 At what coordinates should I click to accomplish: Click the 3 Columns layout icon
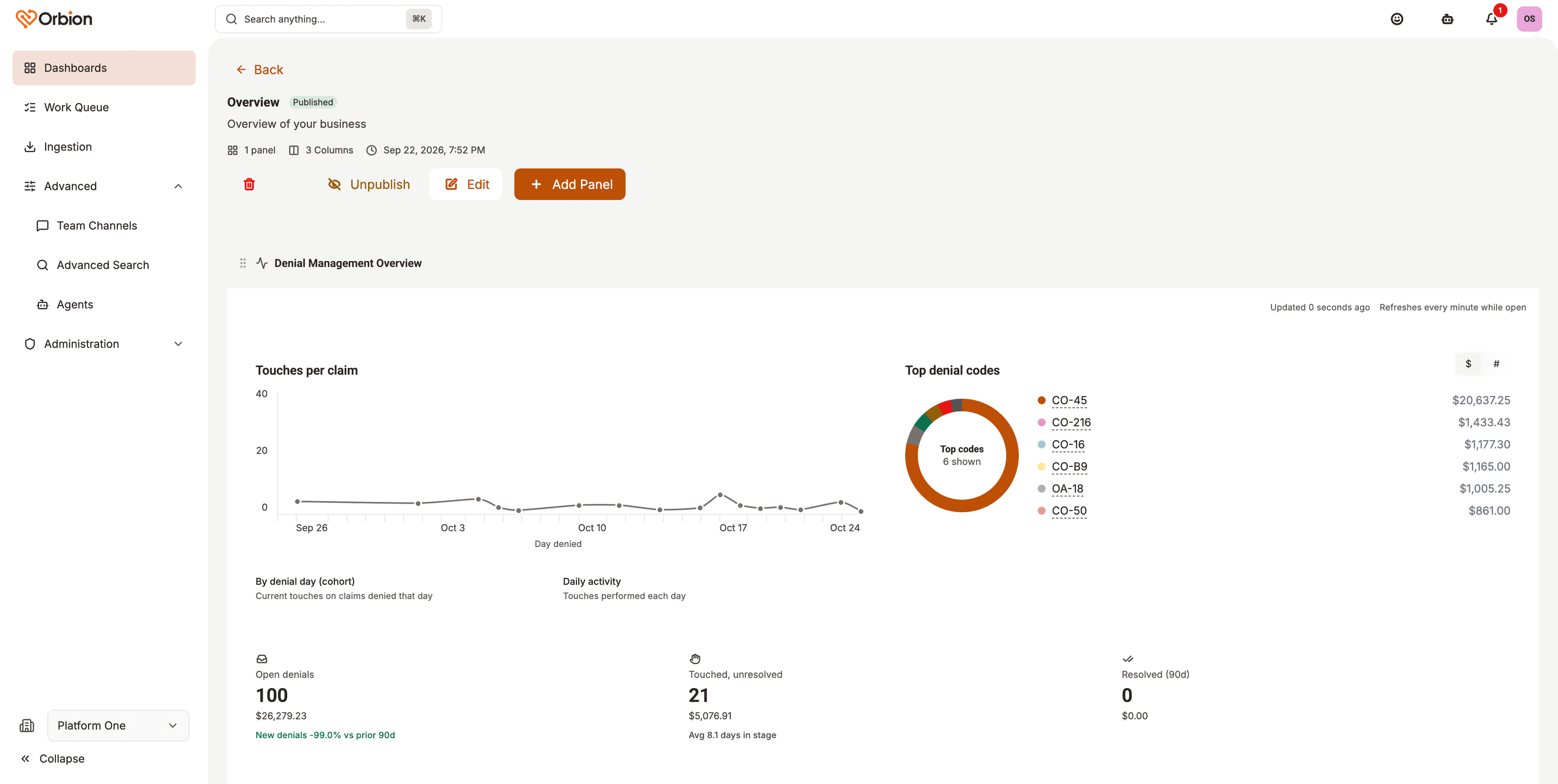(294, 150)
